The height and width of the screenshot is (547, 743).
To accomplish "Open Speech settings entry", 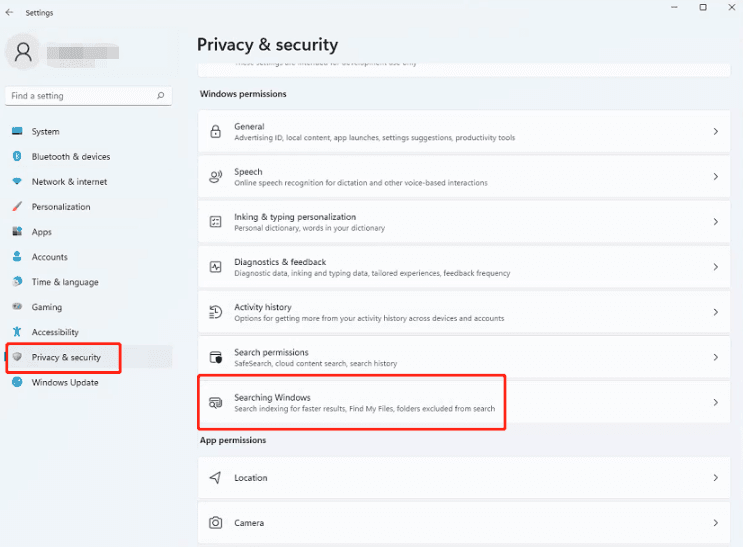I will pos(464,176).
